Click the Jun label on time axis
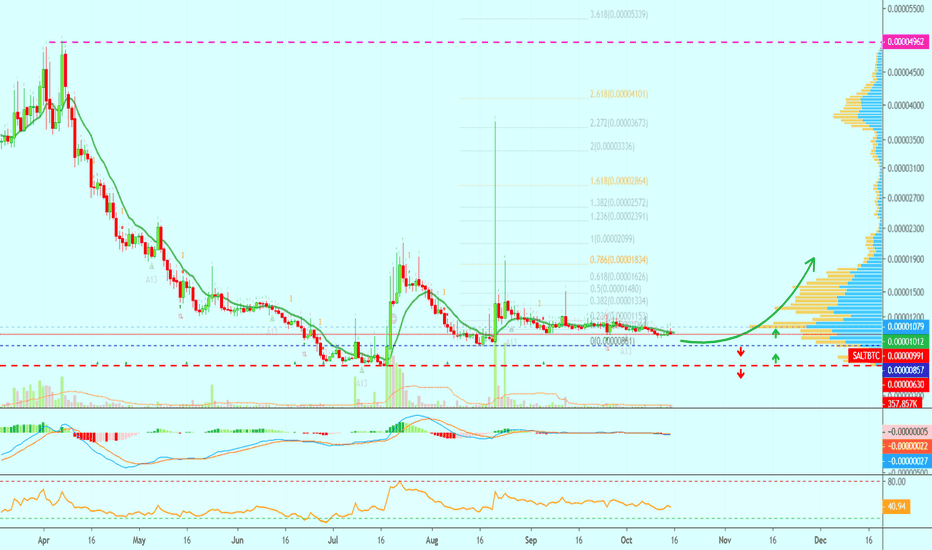 [237, 540]
